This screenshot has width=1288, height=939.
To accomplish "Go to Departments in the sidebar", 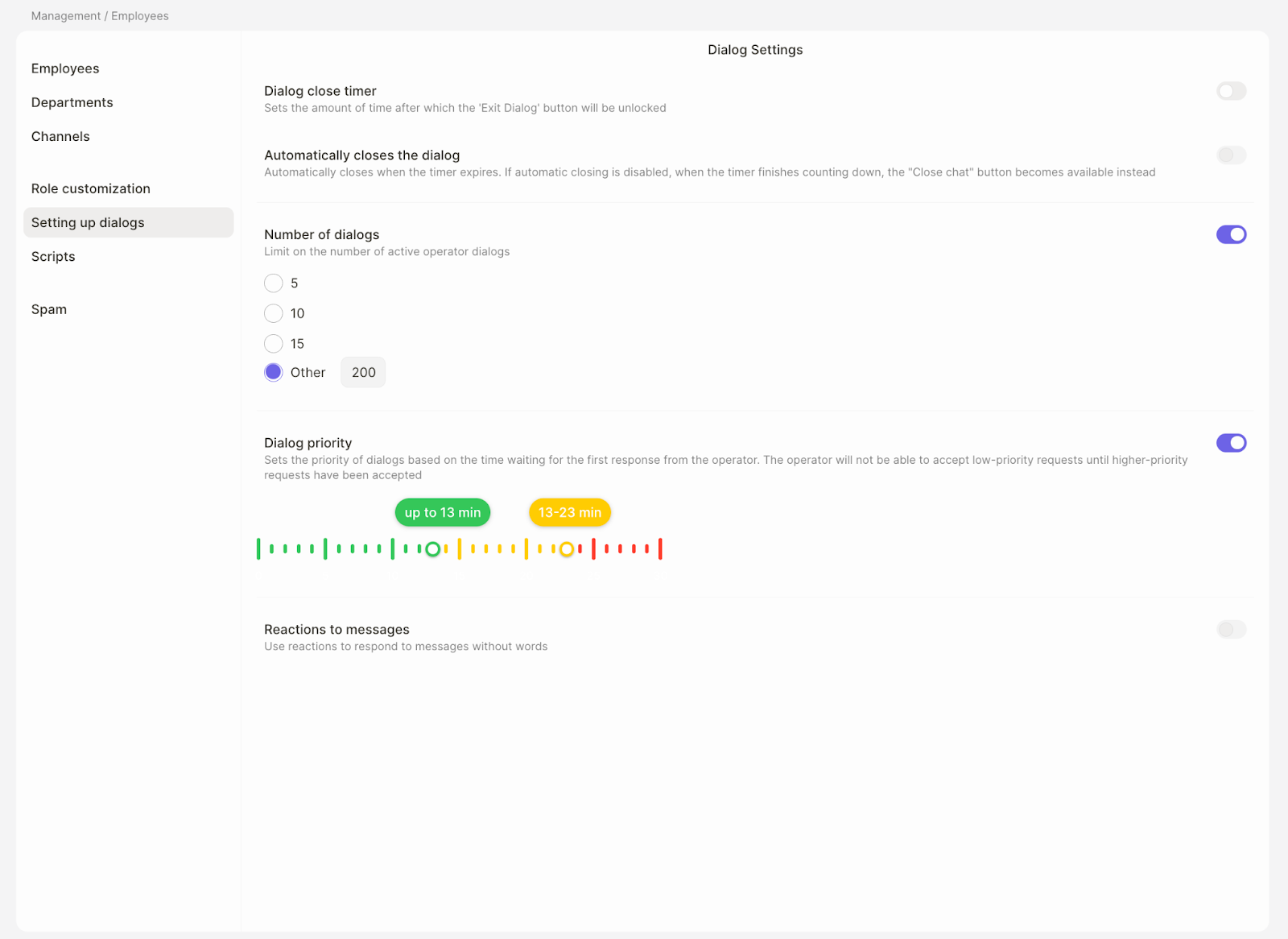I will [x=72, y=102].
